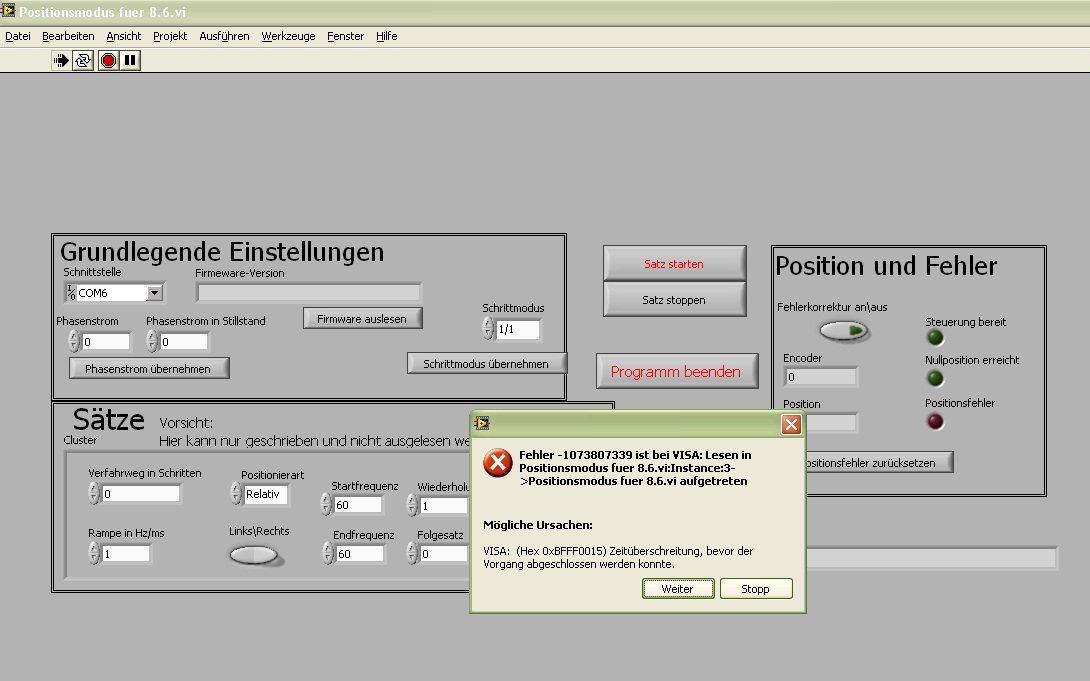Click the red Abort Execution button

[x=108, y=60]
